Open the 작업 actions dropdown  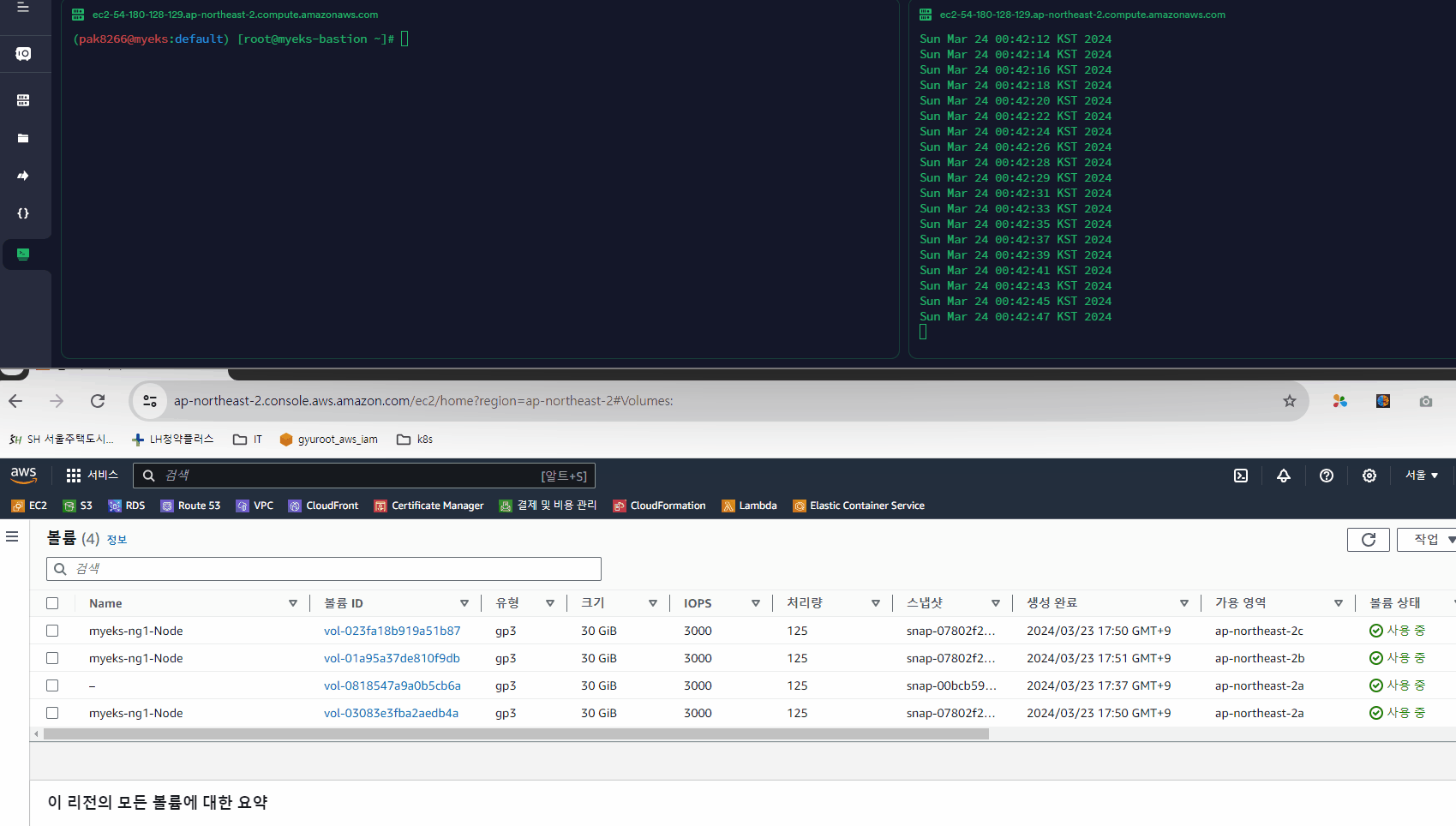[1429, 539]
